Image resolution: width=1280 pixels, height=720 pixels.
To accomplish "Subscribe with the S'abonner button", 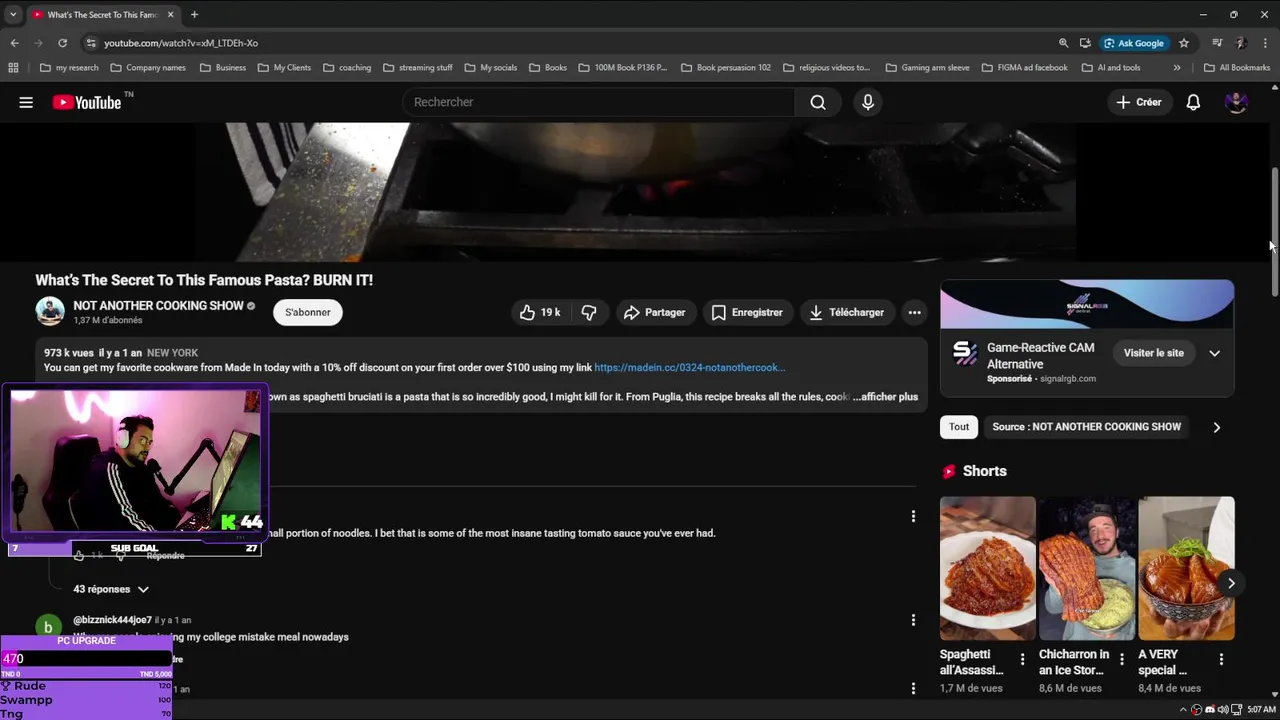I will point(307,312).
